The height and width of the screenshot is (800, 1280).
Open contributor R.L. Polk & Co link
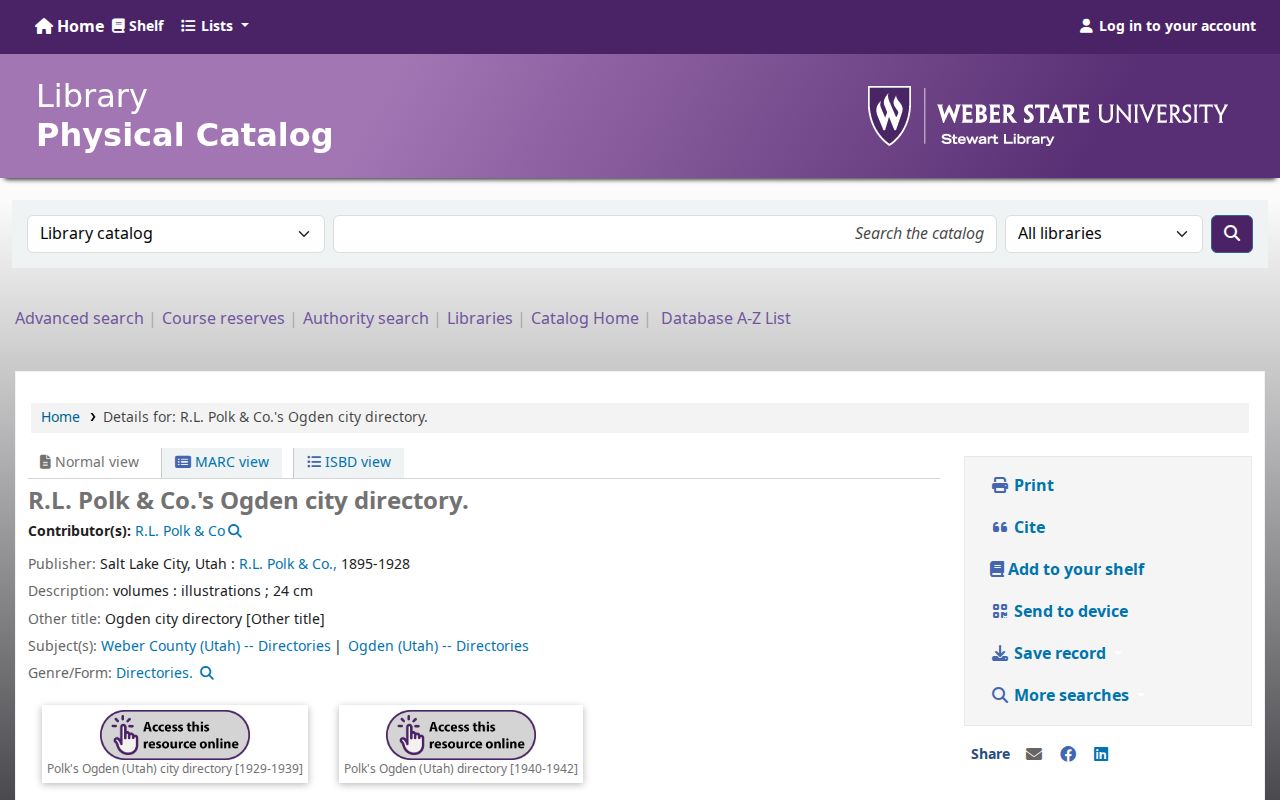(x=180, y=531)
